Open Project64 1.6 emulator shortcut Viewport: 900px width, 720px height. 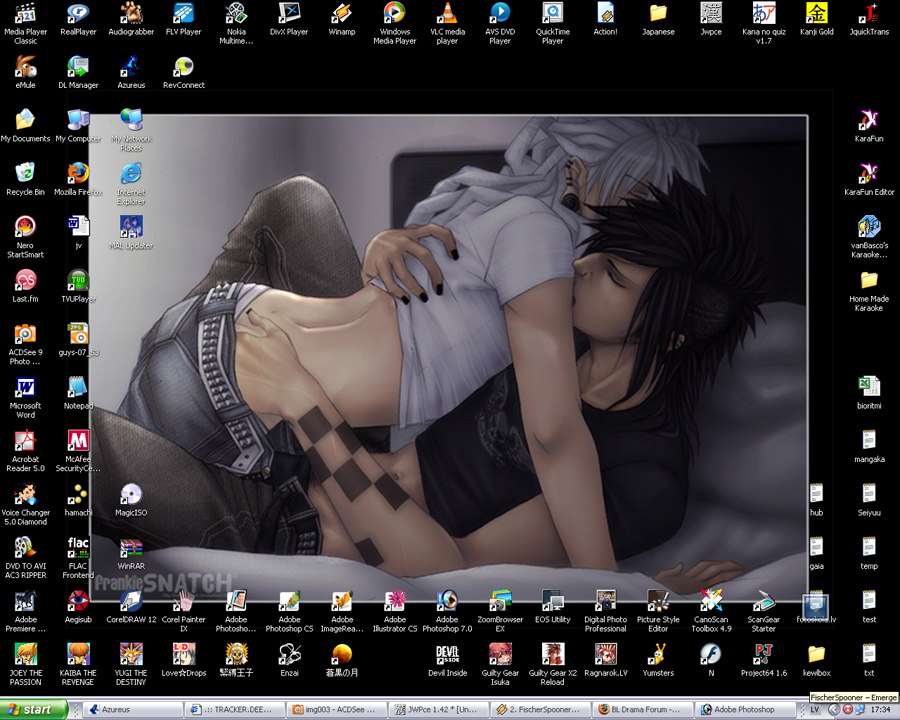click(764, 660)
